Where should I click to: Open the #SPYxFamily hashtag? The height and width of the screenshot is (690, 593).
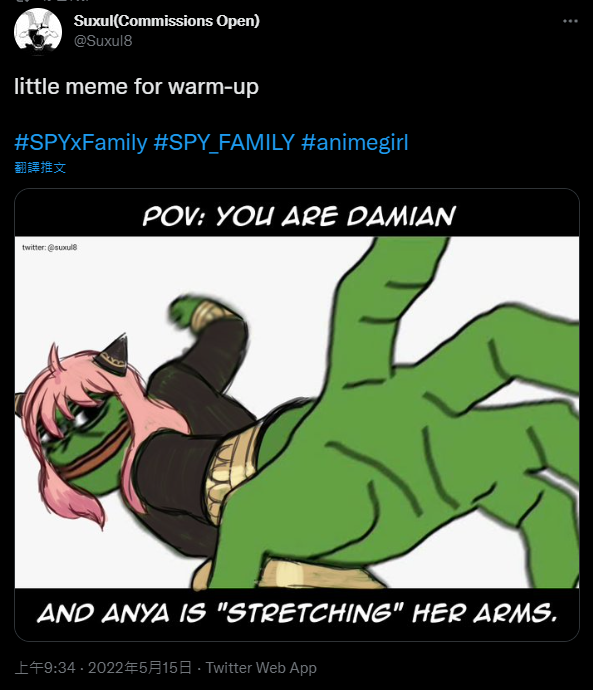(81, 143)
